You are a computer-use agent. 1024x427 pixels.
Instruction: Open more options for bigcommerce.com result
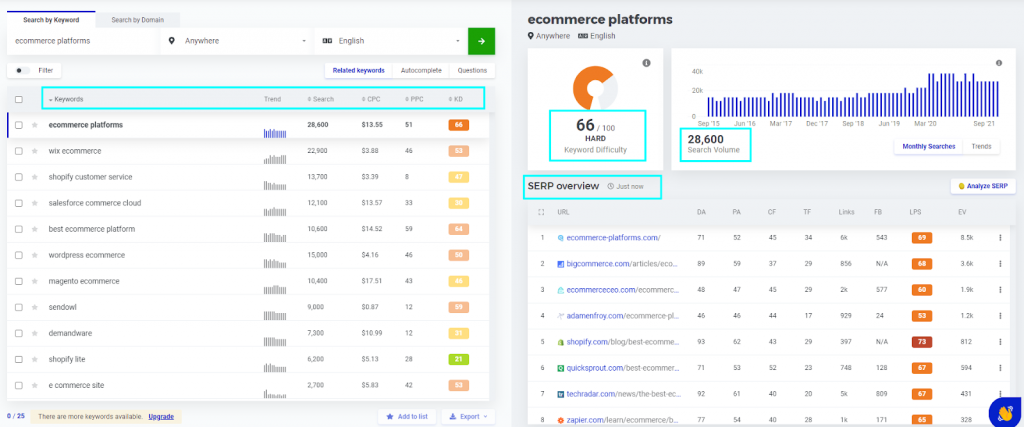tap(1000, 264)
